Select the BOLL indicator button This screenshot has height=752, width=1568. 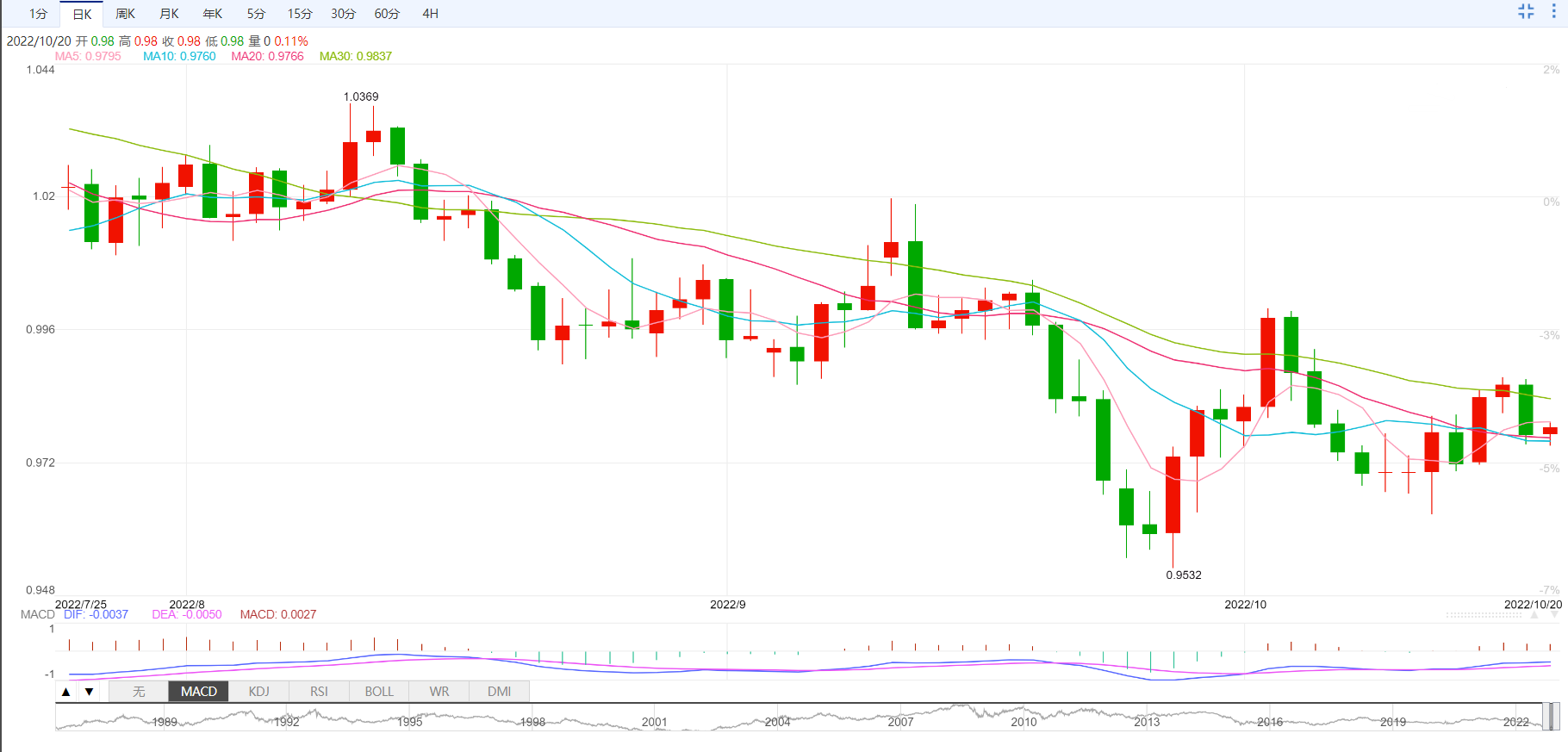click(379, 692)
